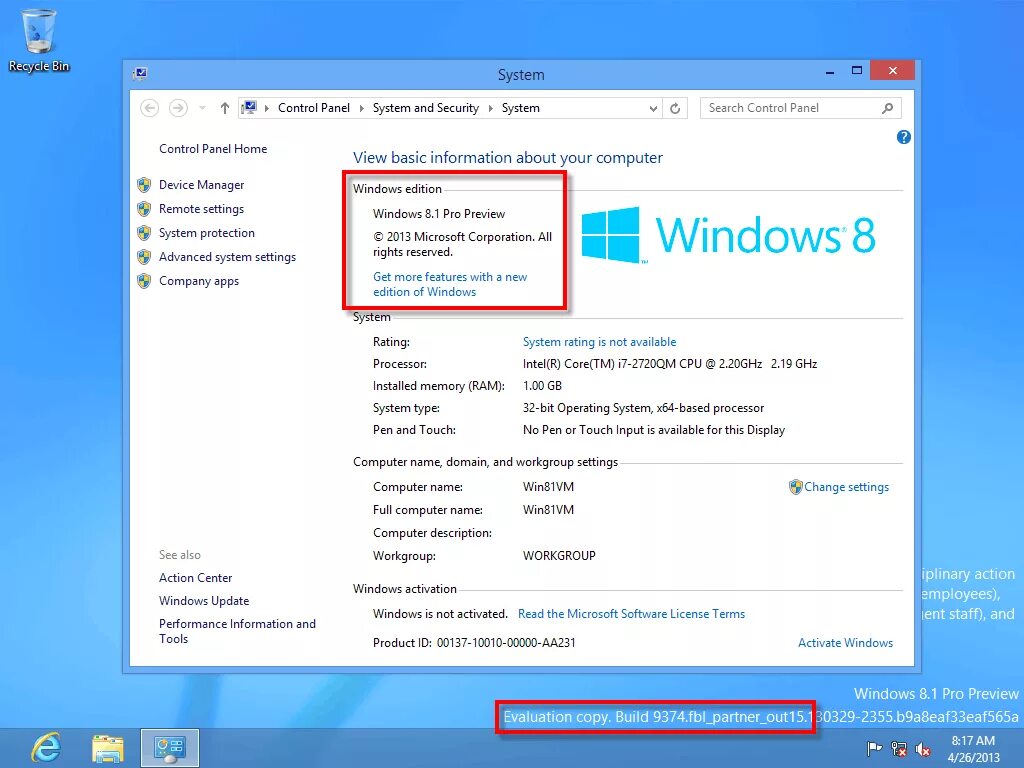Click Get more features with a new edition link
The height and width of the screenshot is (768, 1024).
pyautogui.click(x=450, y=285)
